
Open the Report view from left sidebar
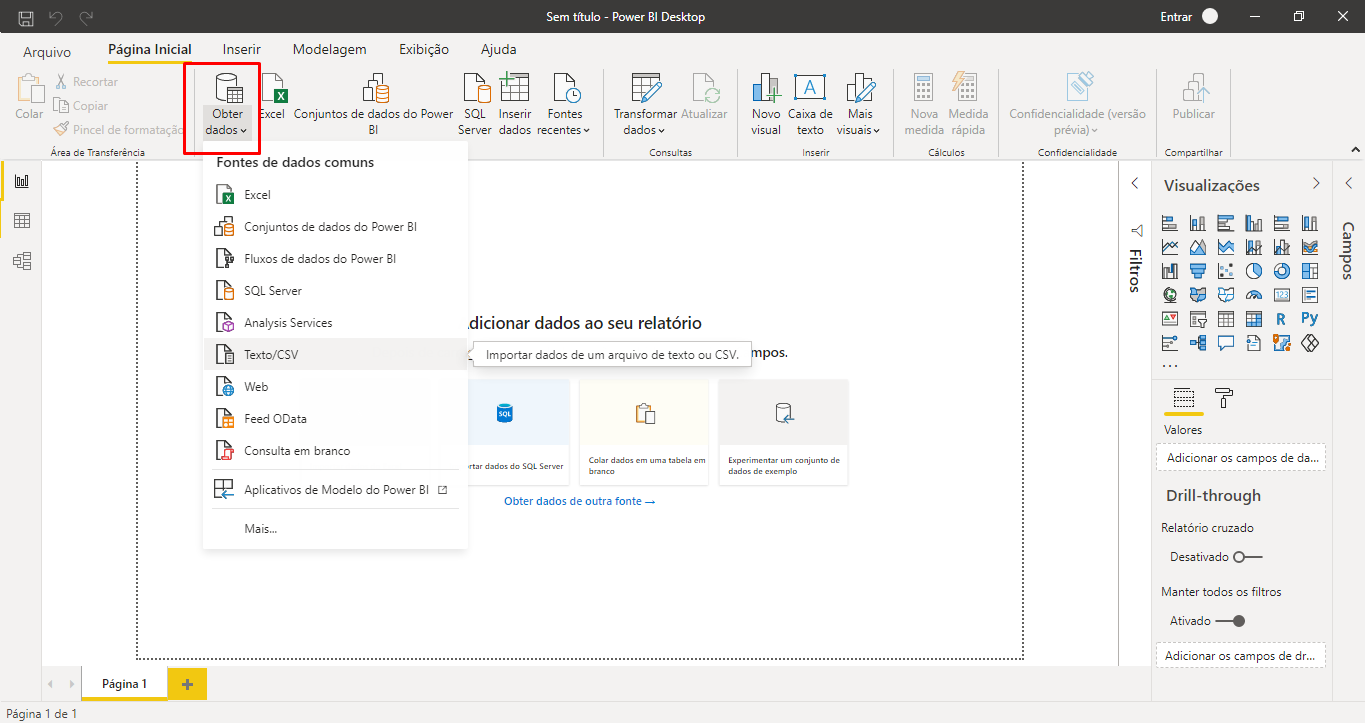[x=21, y=181]
